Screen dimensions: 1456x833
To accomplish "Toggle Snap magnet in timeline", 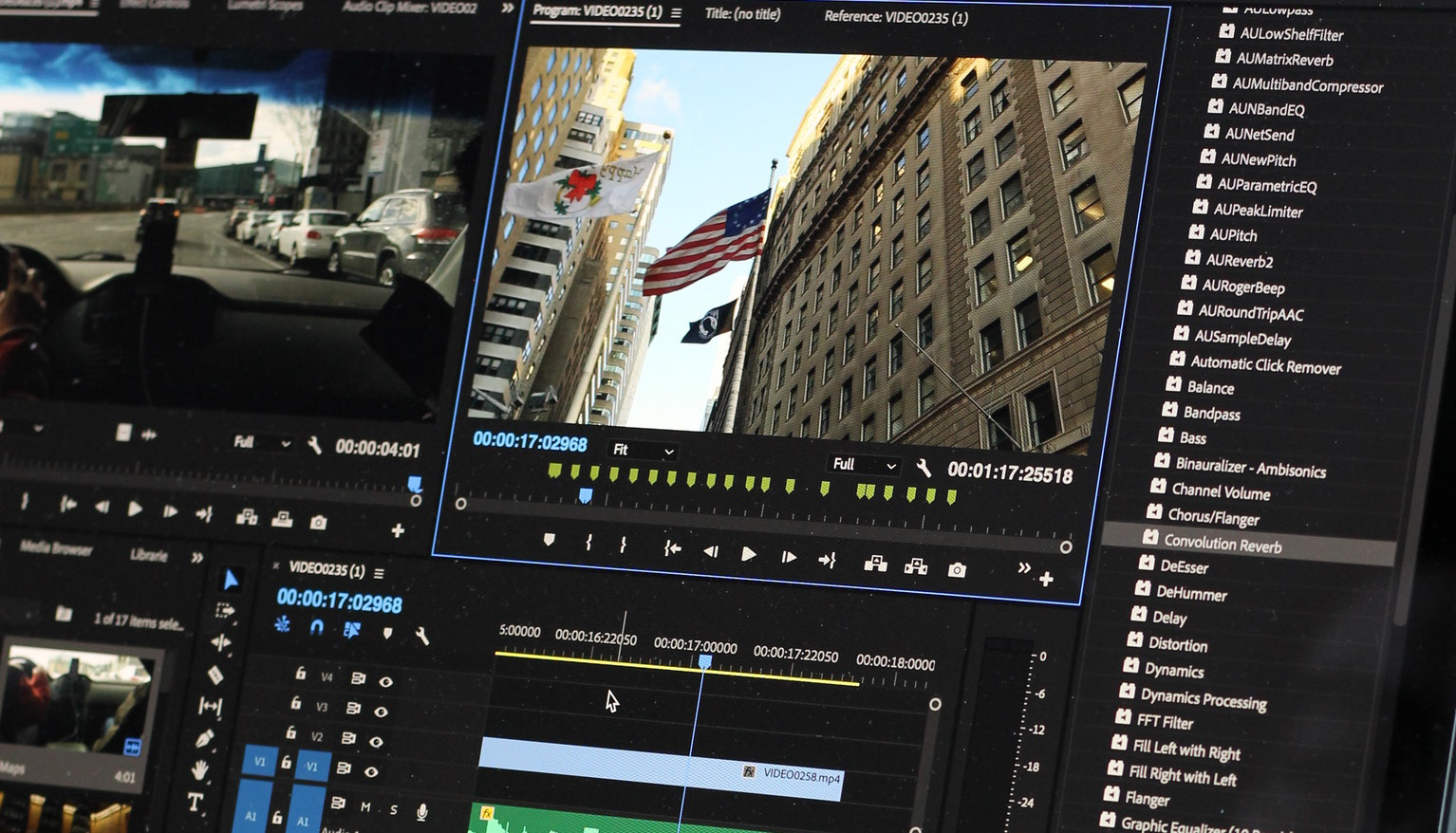I will pyautogui.click(x=317, y=627).
